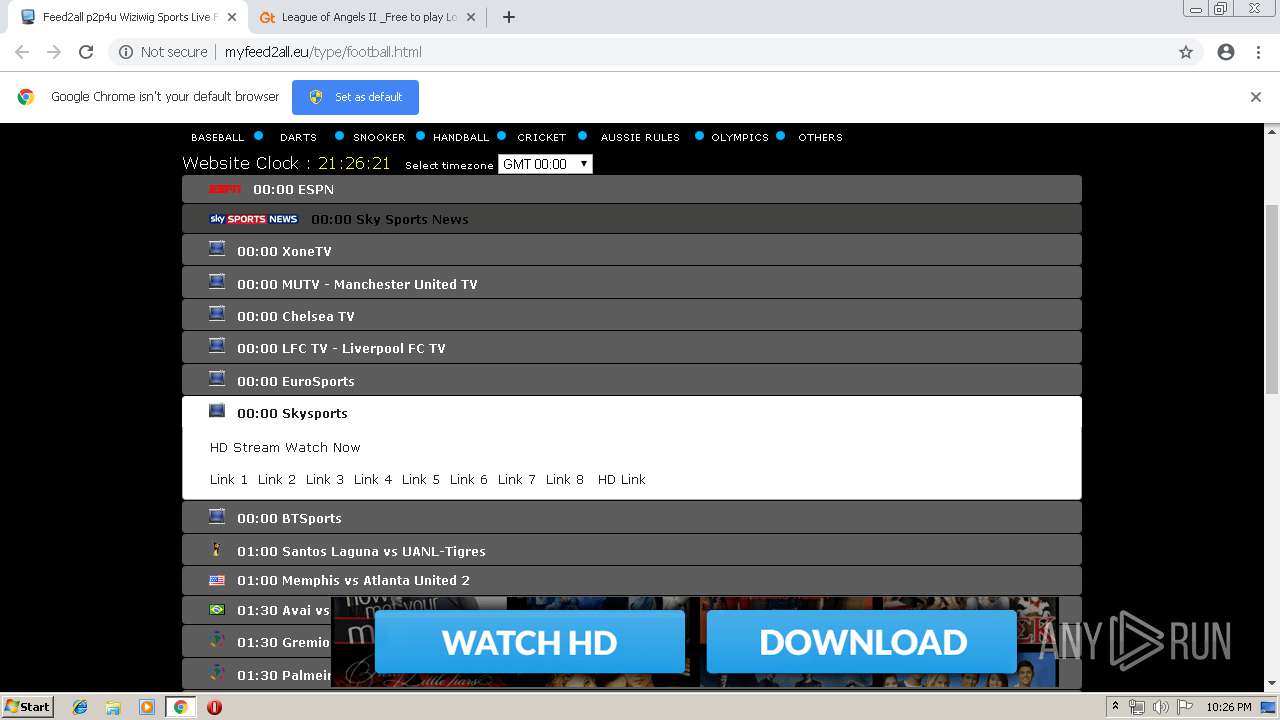Expand the 00:00 ESPN row
The image size is (1280, 720).
click(x=632, y=189)
